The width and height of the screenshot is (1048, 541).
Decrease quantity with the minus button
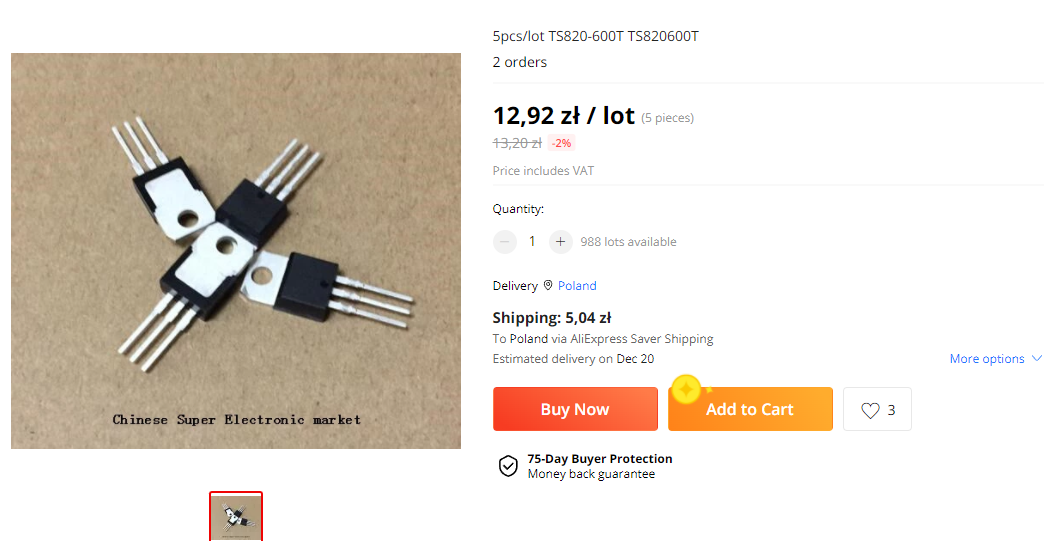(x=505, y=241)
